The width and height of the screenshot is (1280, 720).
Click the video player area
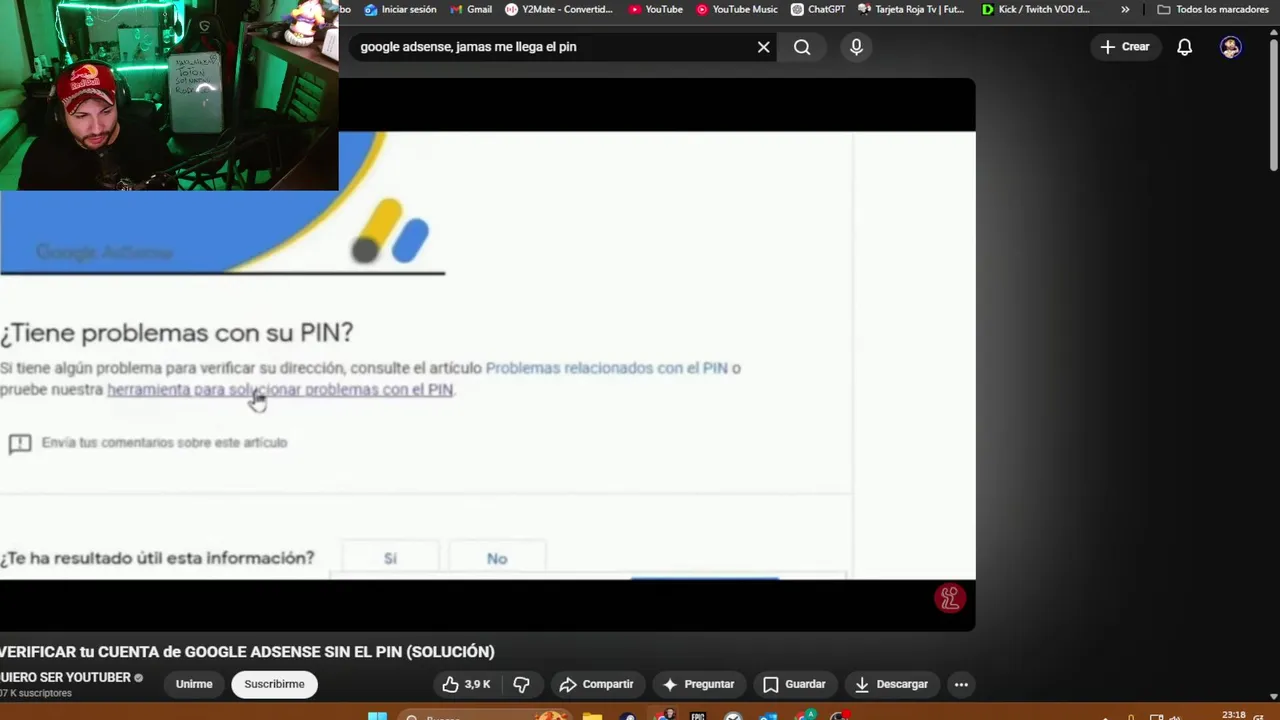(x=487, y=355)
